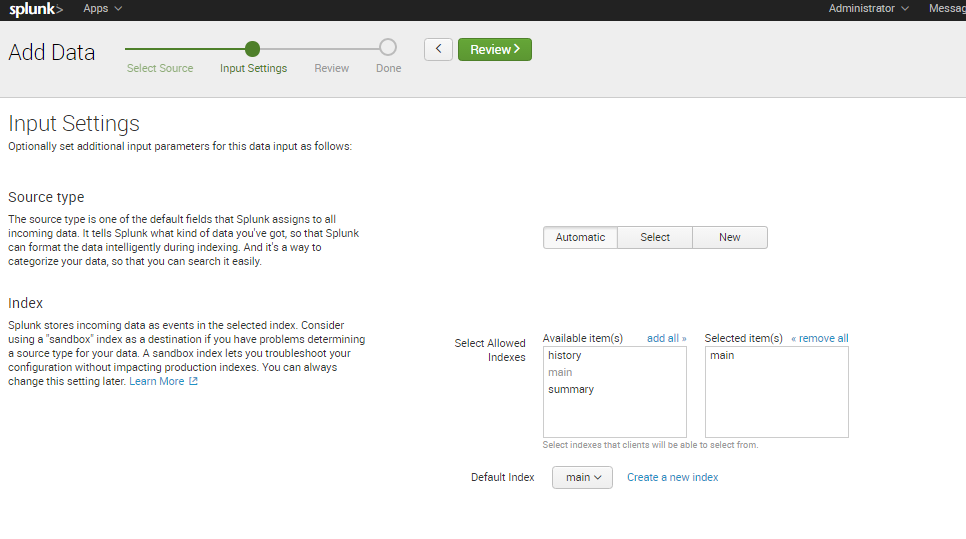Screen dimensions: 966x539
Task: Open the Messages menu
Action: (946, 8)
